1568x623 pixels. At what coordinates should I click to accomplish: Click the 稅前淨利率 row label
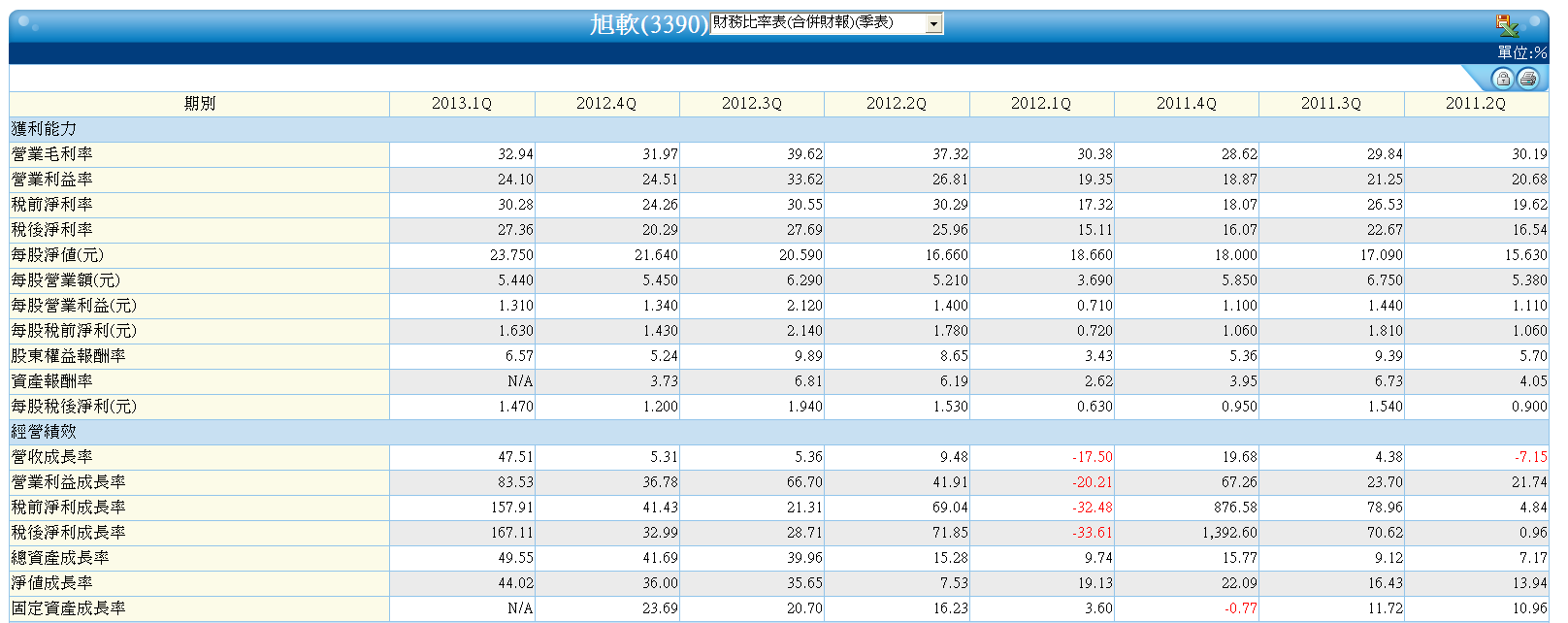coord(52,205)
